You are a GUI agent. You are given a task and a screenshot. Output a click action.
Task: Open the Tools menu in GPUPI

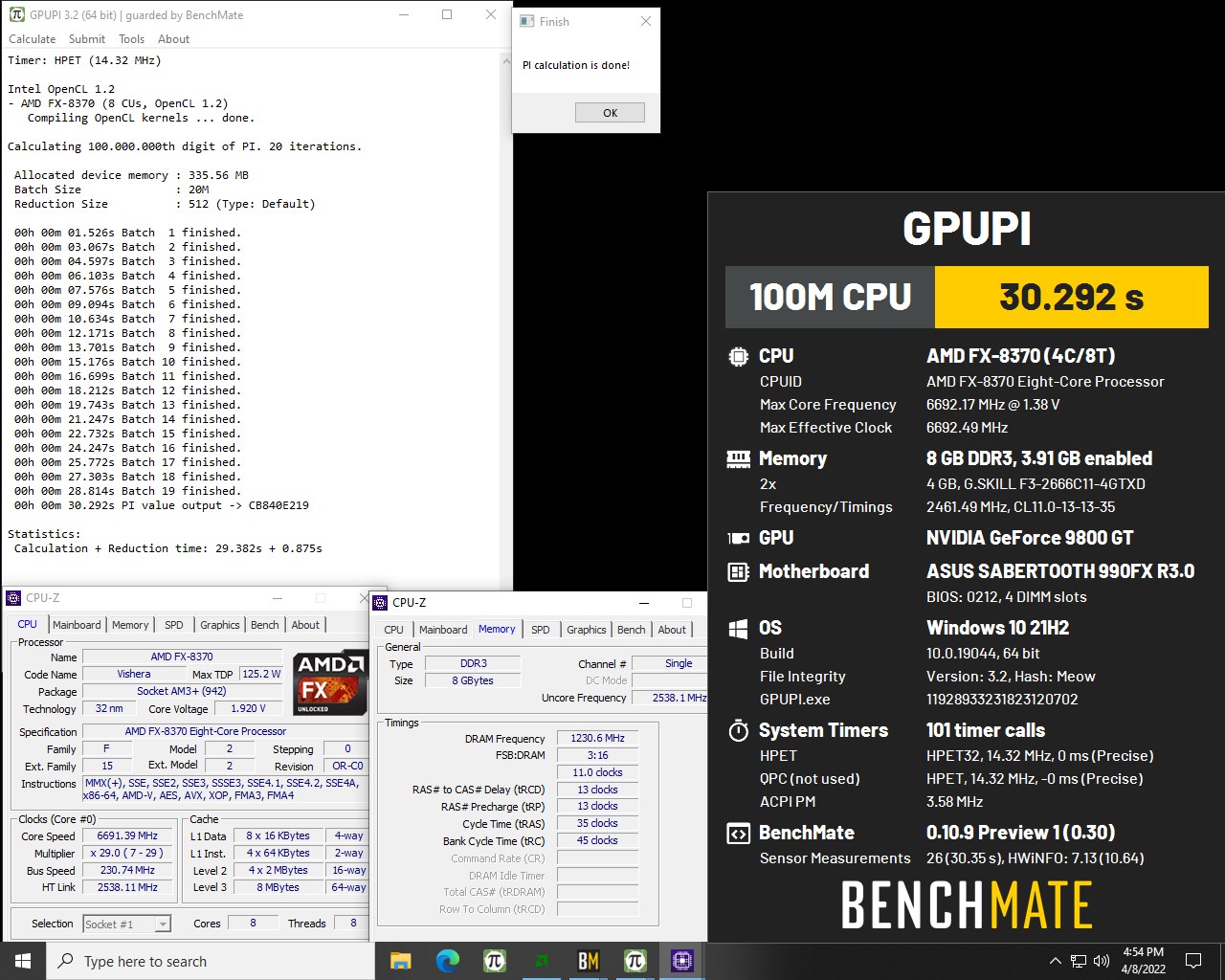coord(132,39)
